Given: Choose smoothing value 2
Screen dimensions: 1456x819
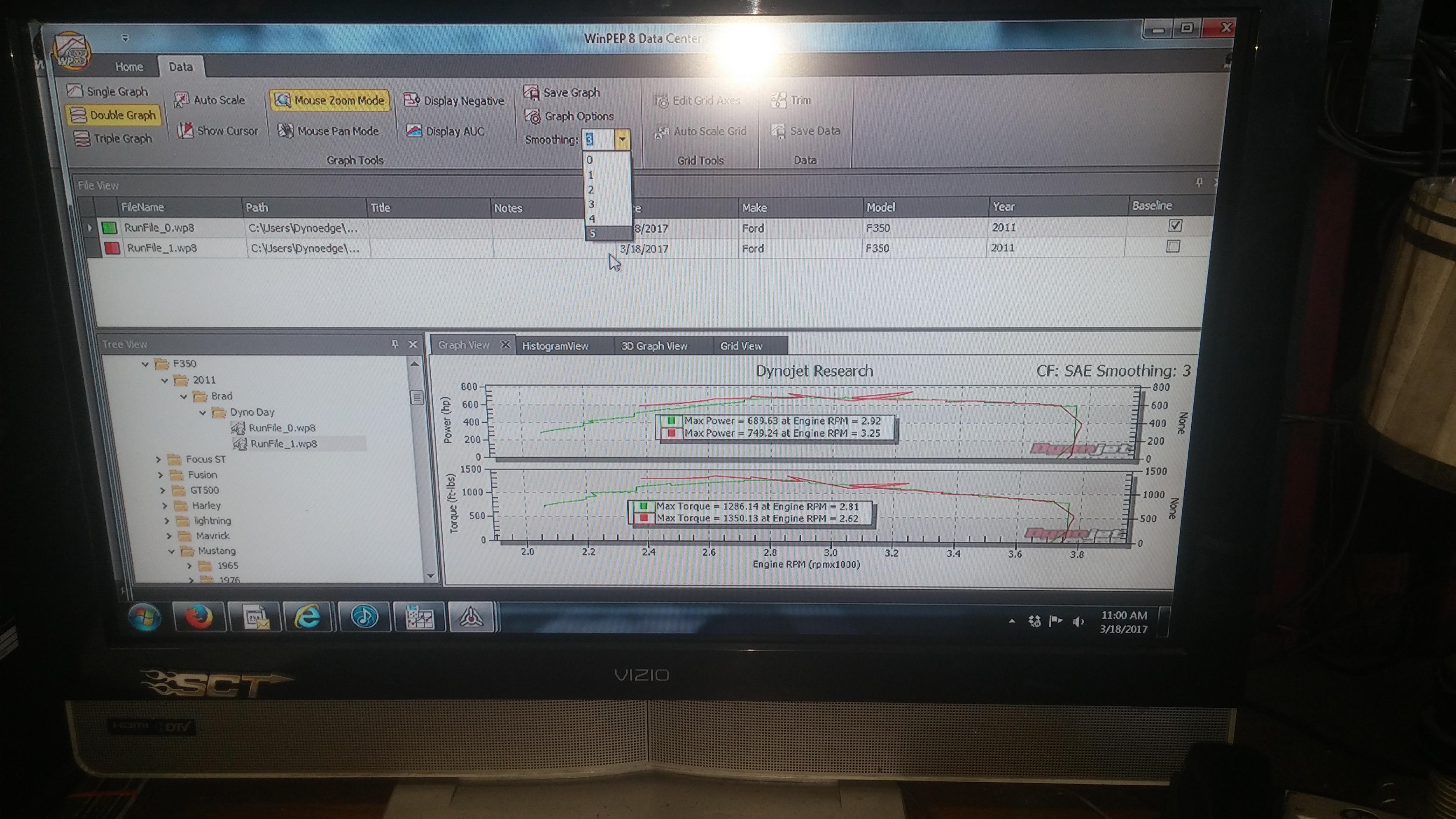Looking at the screenshot, I should coord(608,189).
